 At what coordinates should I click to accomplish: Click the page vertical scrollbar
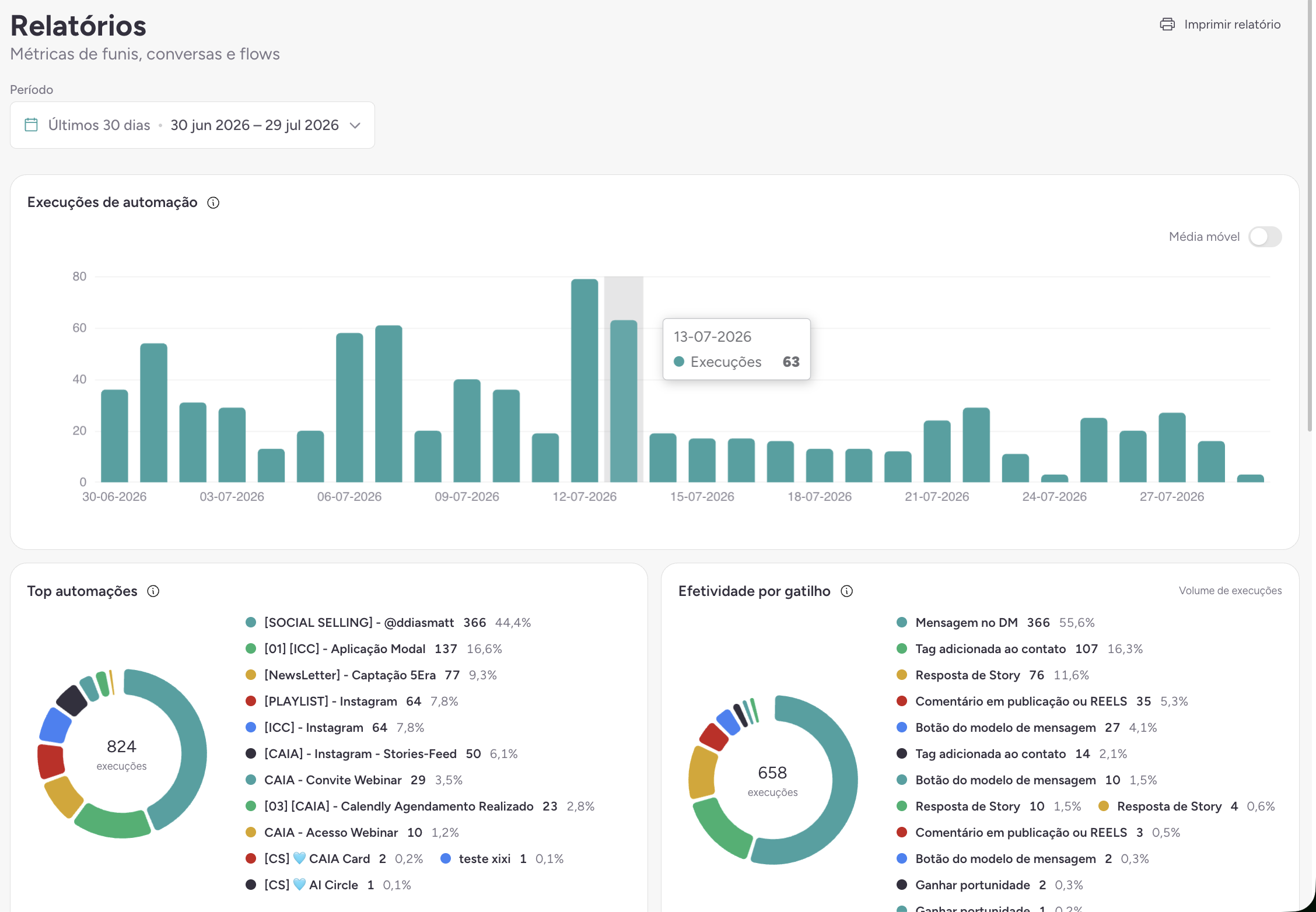pyautogui.click(x=1310, y=216)
